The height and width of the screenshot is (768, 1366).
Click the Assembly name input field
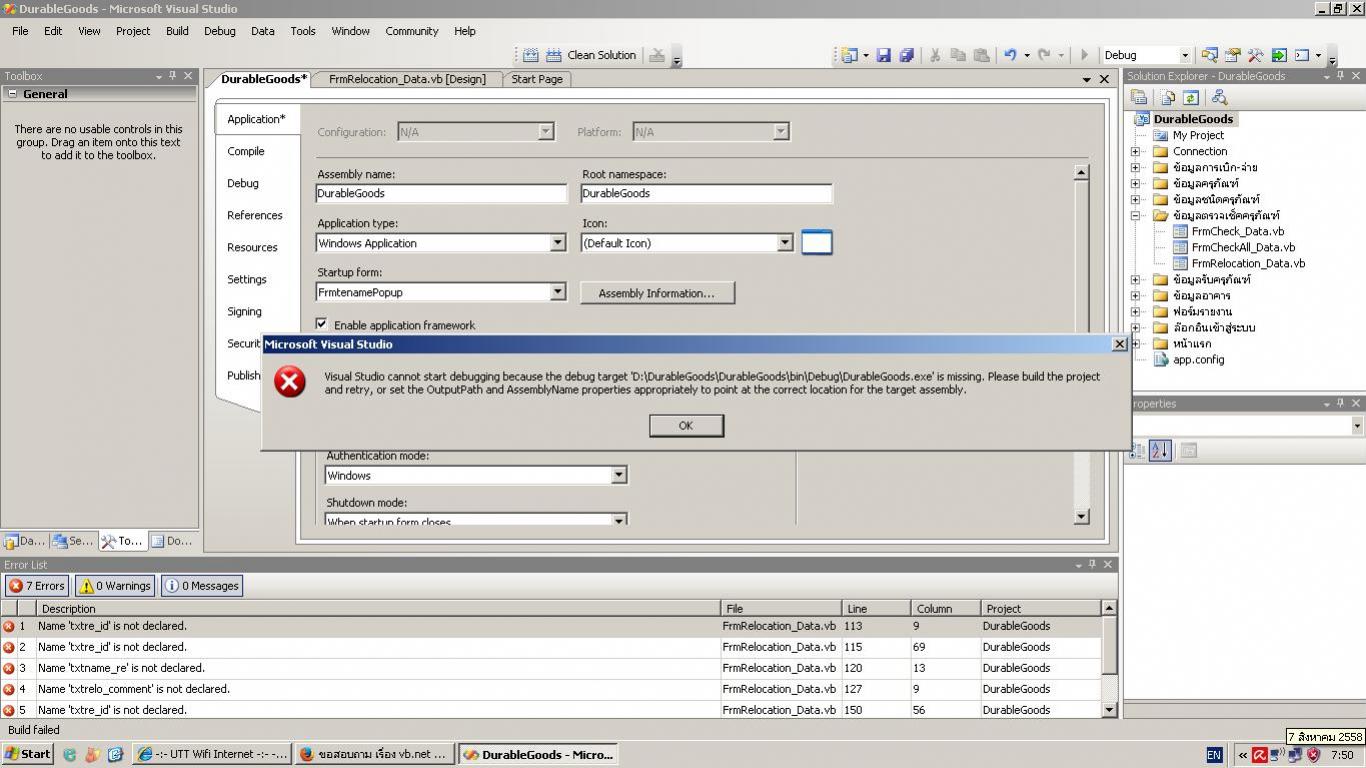(x=441, y=193)
